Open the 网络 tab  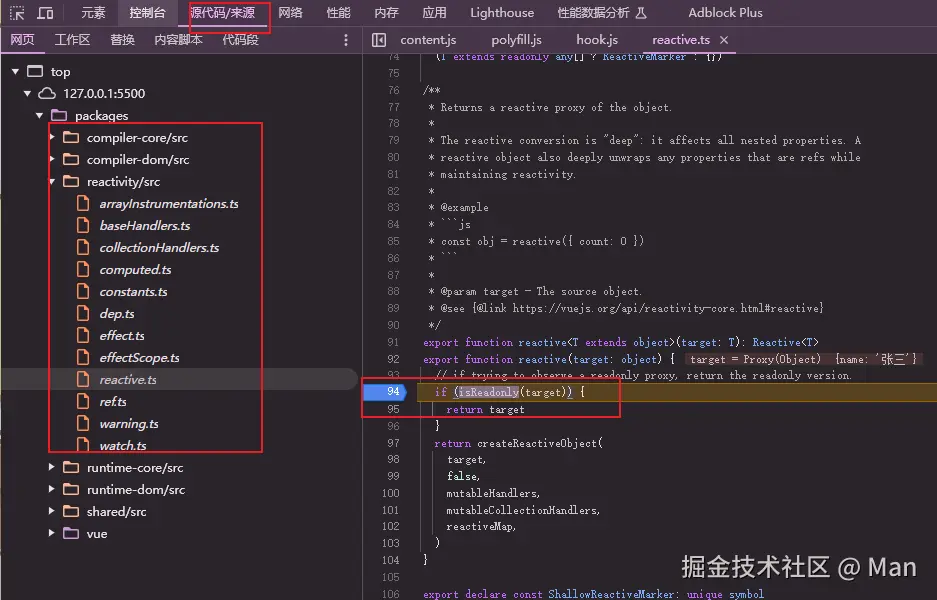[x=290, y=13]
